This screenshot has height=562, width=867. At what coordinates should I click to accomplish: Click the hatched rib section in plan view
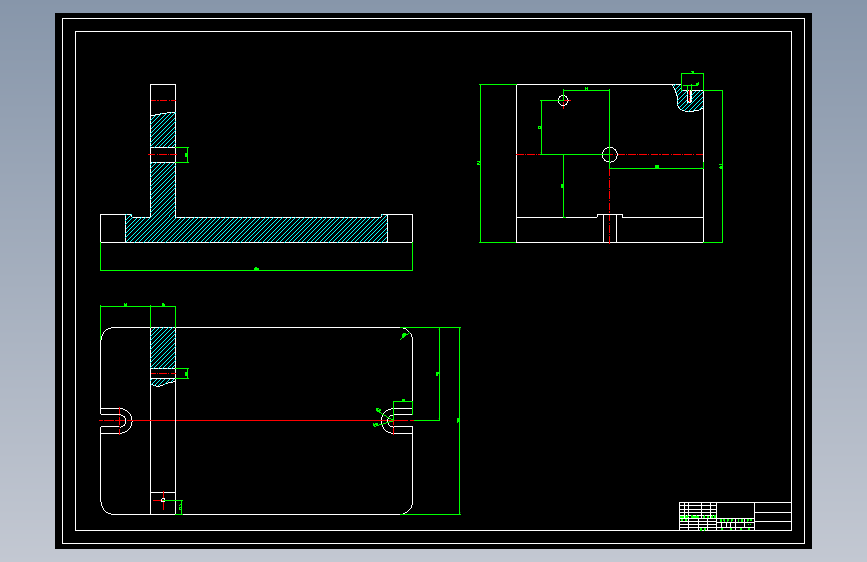(163, 348)
